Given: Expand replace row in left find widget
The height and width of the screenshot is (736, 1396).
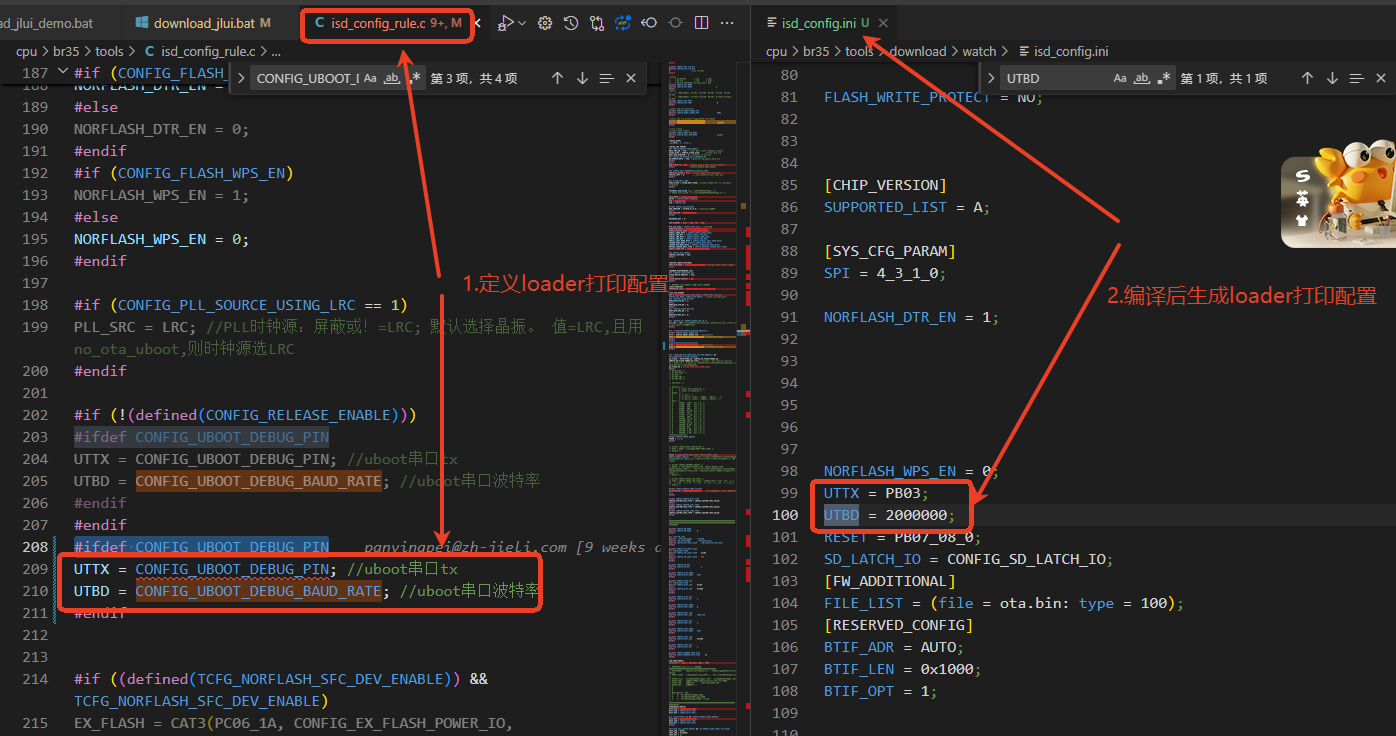Looking at the screenshot, I should pos(240,78).
